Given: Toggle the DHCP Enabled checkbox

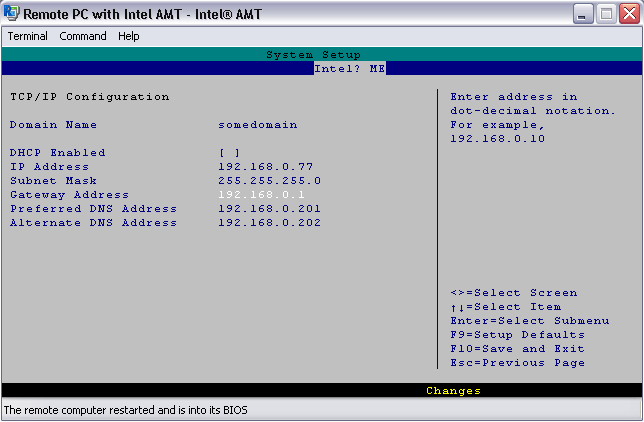Looking at the screenshot, I should 229,153.
